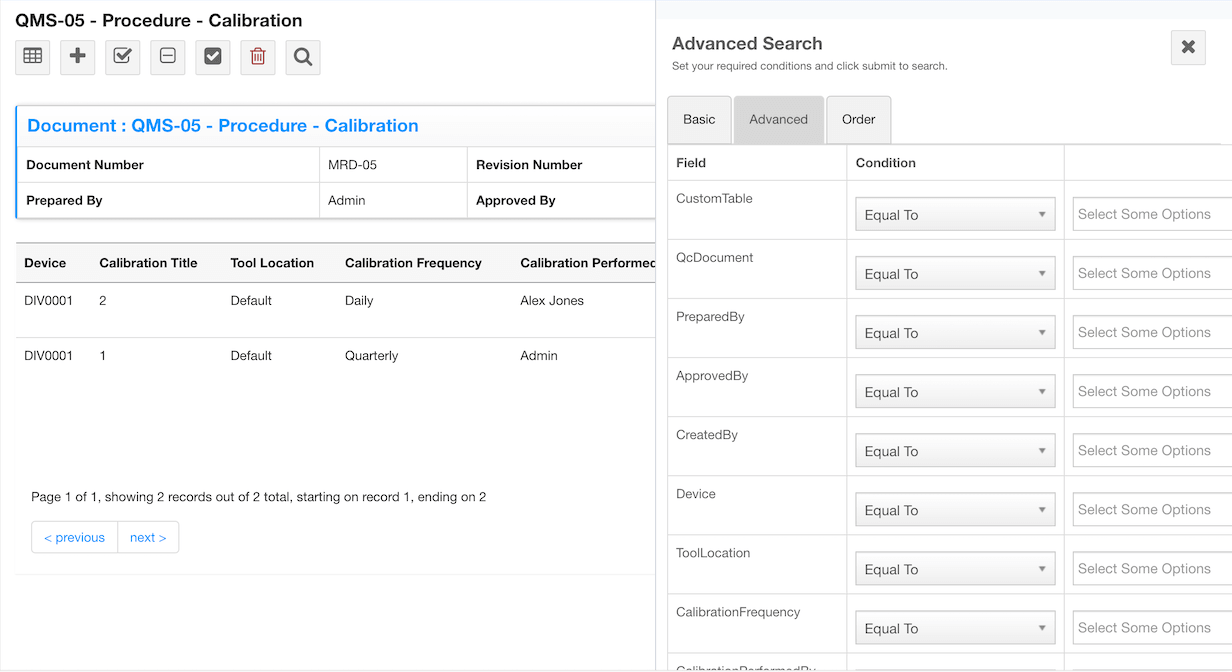Focus the CalibrationFrequency options input field
The height and width of the screenshot is (672, 1232).
tap(1152, 627)
